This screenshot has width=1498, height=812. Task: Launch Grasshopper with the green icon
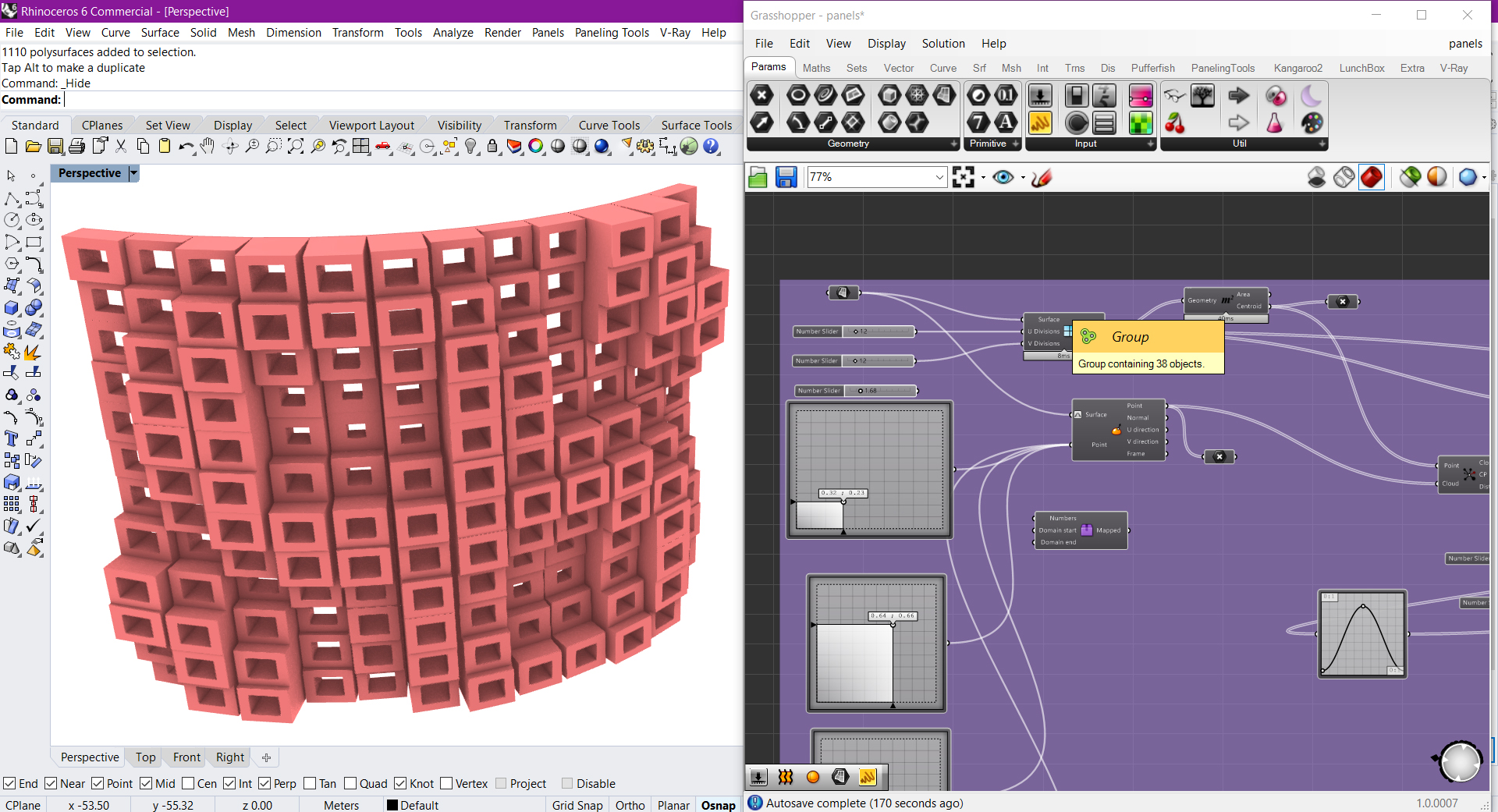pyautogui.click(x=689, y=147)
